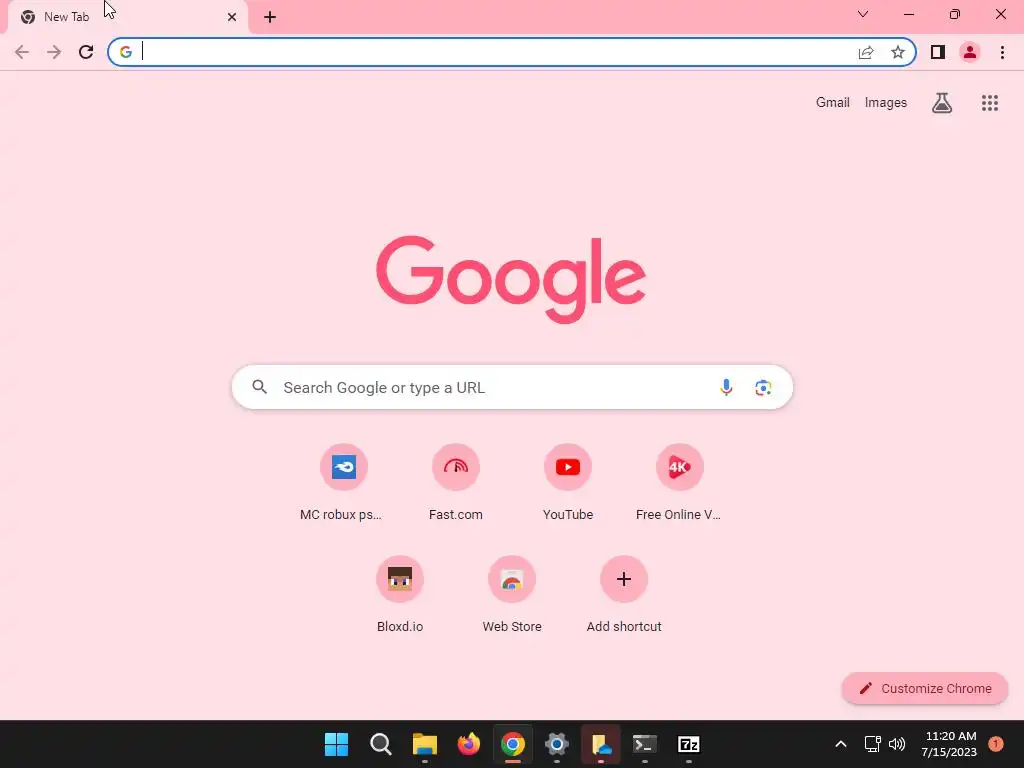Viewport: 1024px width, 768px height.
Task: Close the New Tab tab
Action: 232,17
